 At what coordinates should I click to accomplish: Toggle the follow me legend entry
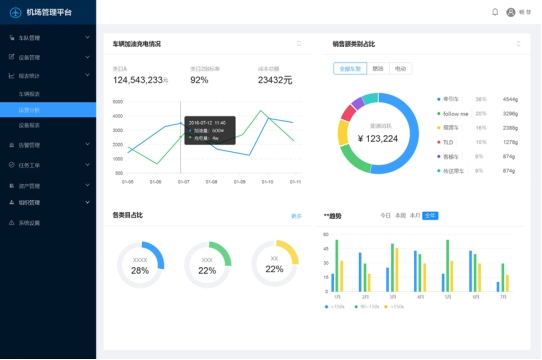point(453,114)
